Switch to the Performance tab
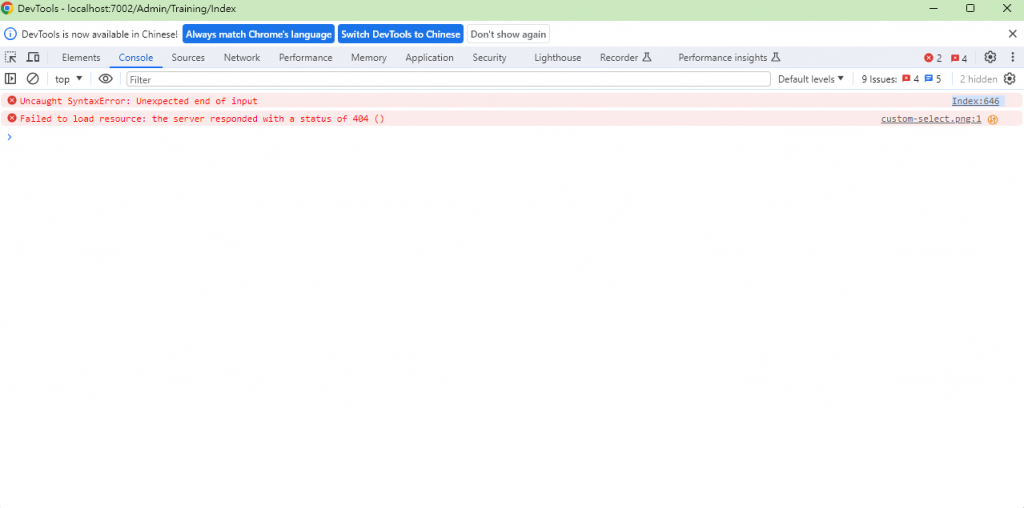1024x508 pixels. tap(306, 57)
